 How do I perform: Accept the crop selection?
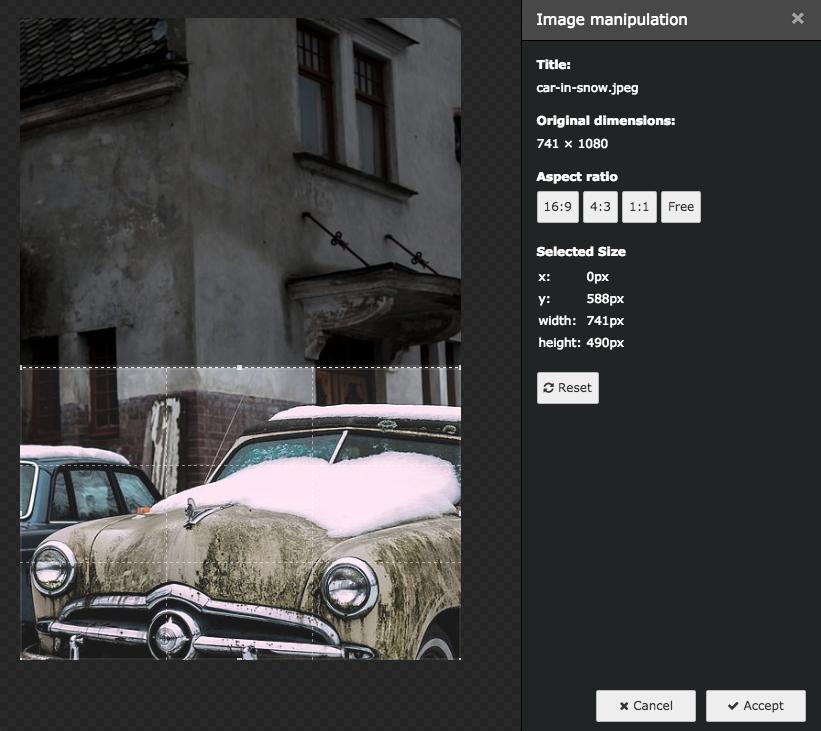pos(756,706)
